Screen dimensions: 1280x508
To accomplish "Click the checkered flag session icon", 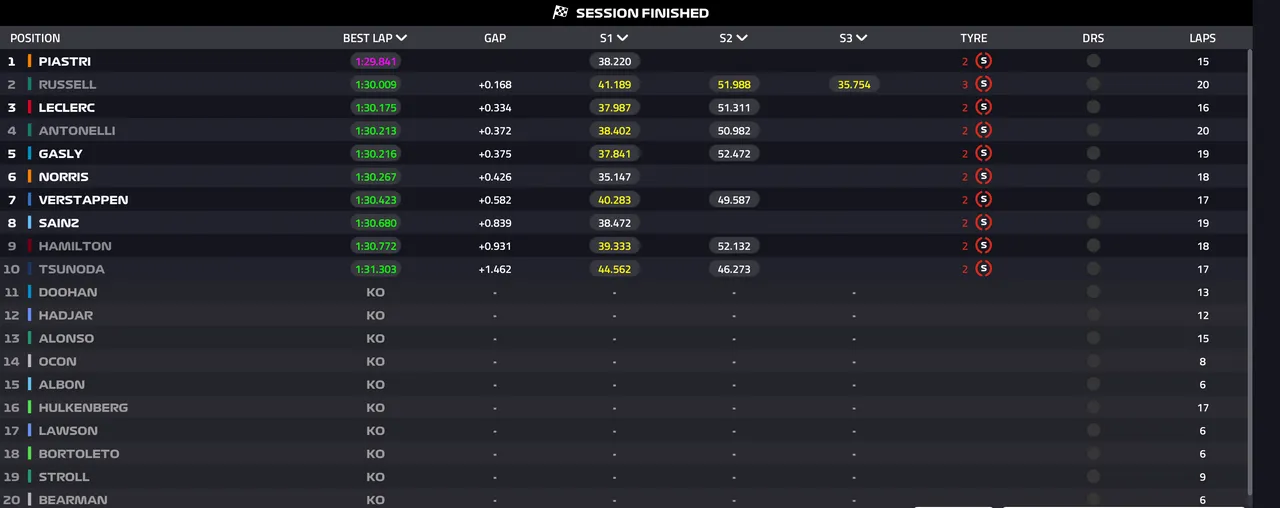I will (x=560, y=13).
